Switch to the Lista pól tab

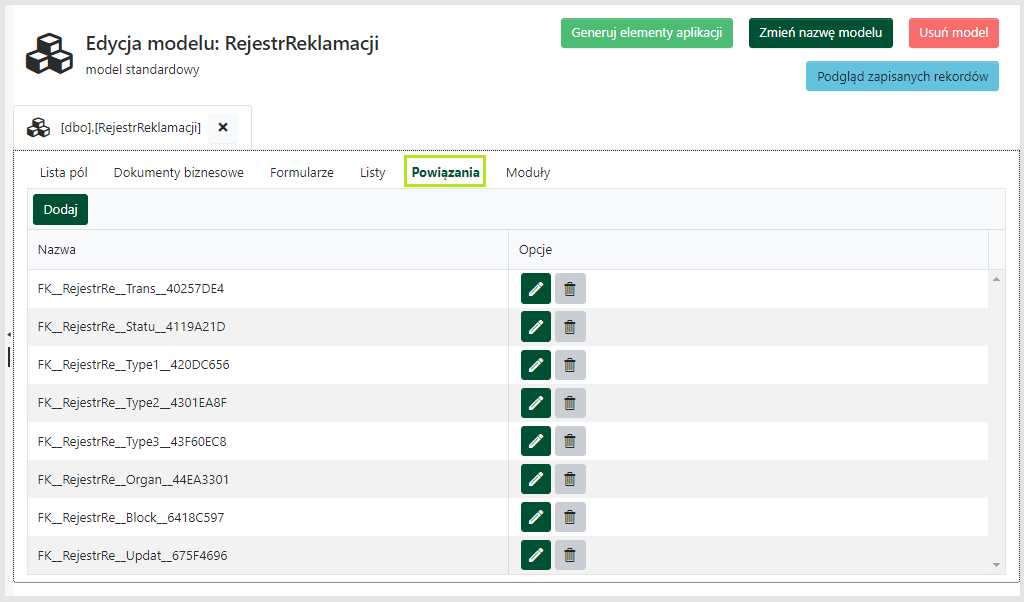64,172
